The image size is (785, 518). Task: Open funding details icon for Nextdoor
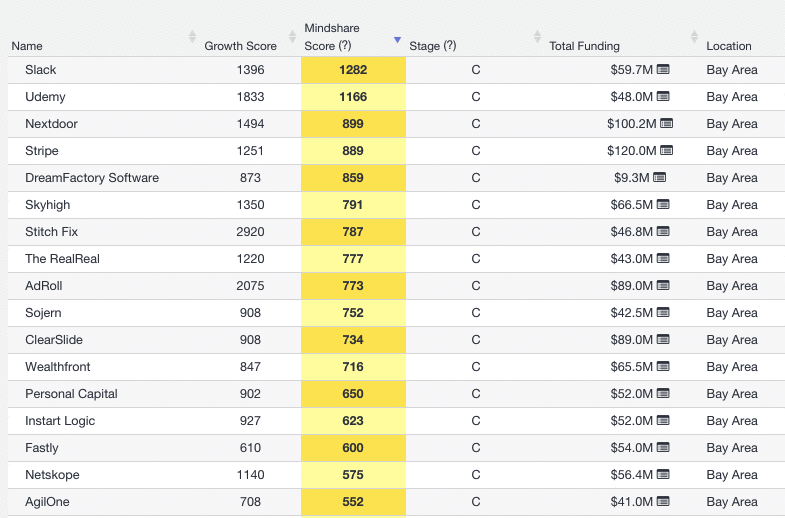(x=666, y=124)
